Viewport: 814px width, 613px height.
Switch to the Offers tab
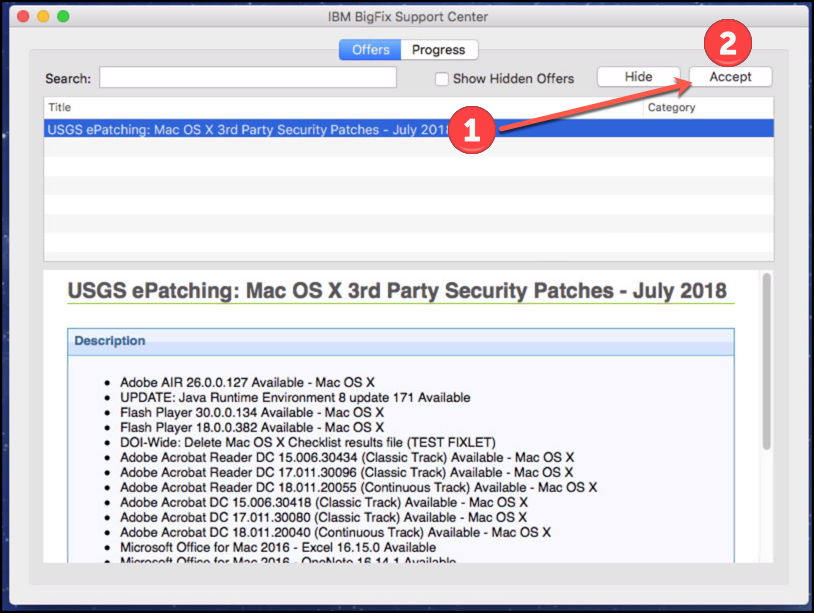(x=370, y=50)
